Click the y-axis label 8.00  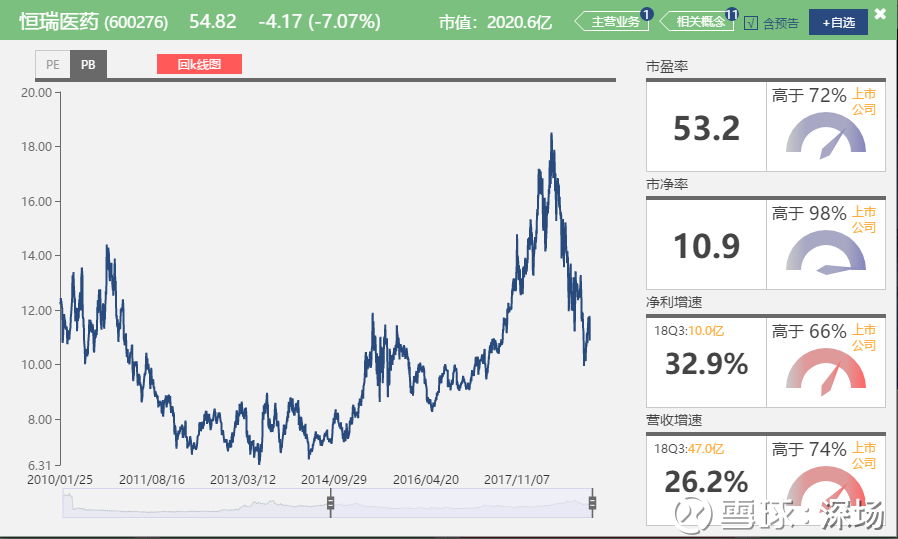[x=40, y=420]
